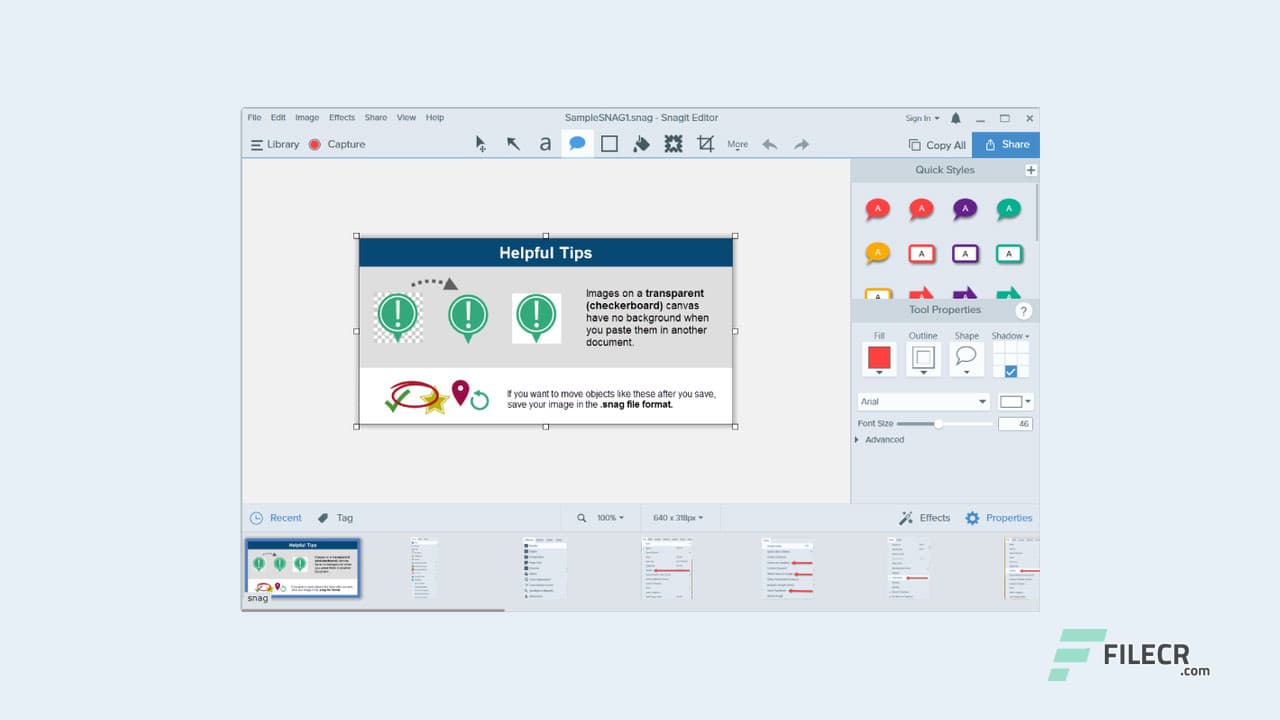Select the Callout tool
1280x720 pixels.
577,143
